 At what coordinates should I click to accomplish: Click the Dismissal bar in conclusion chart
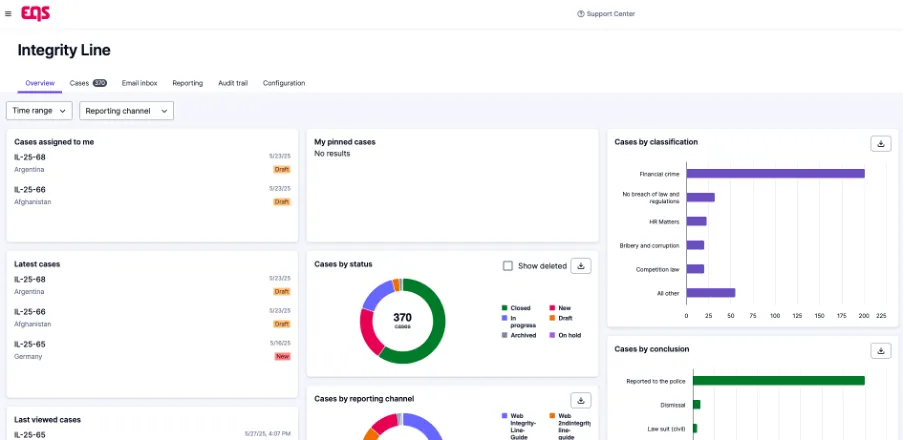[696, 405]
